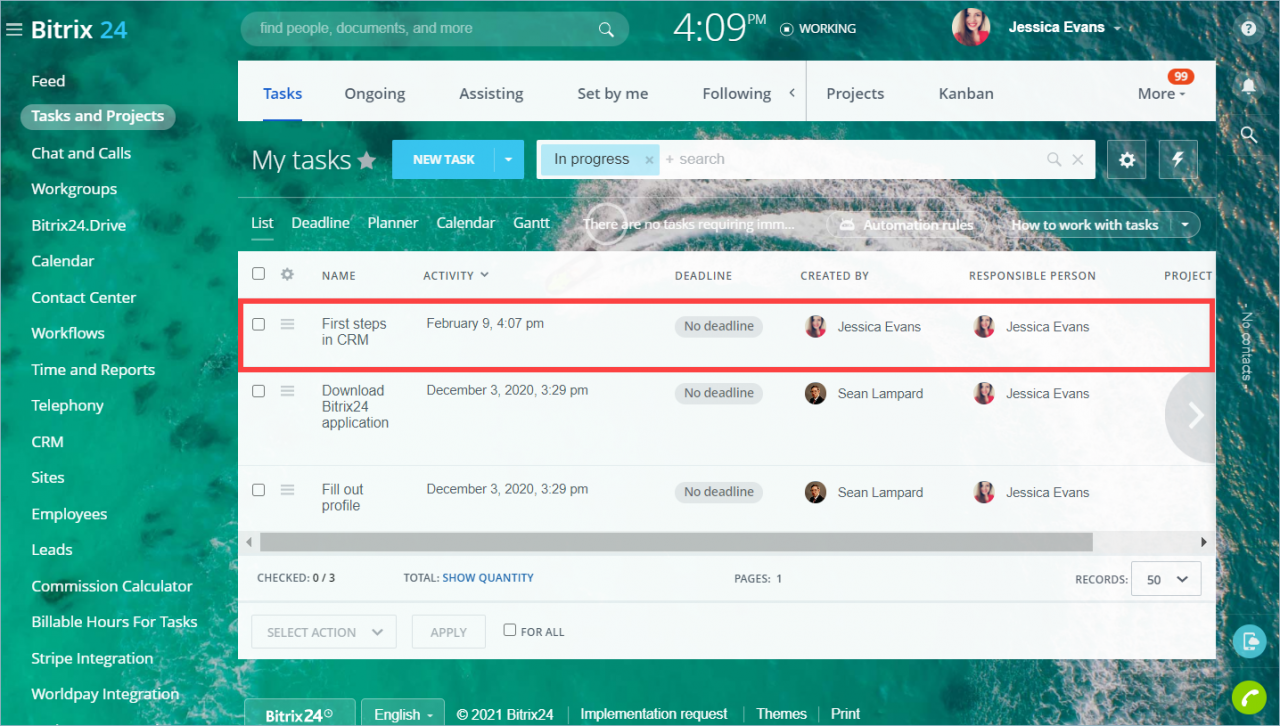Open Automation rules button
This screenshot has width=1280, height=726.
pyautogui.click(x=906, y=225)
